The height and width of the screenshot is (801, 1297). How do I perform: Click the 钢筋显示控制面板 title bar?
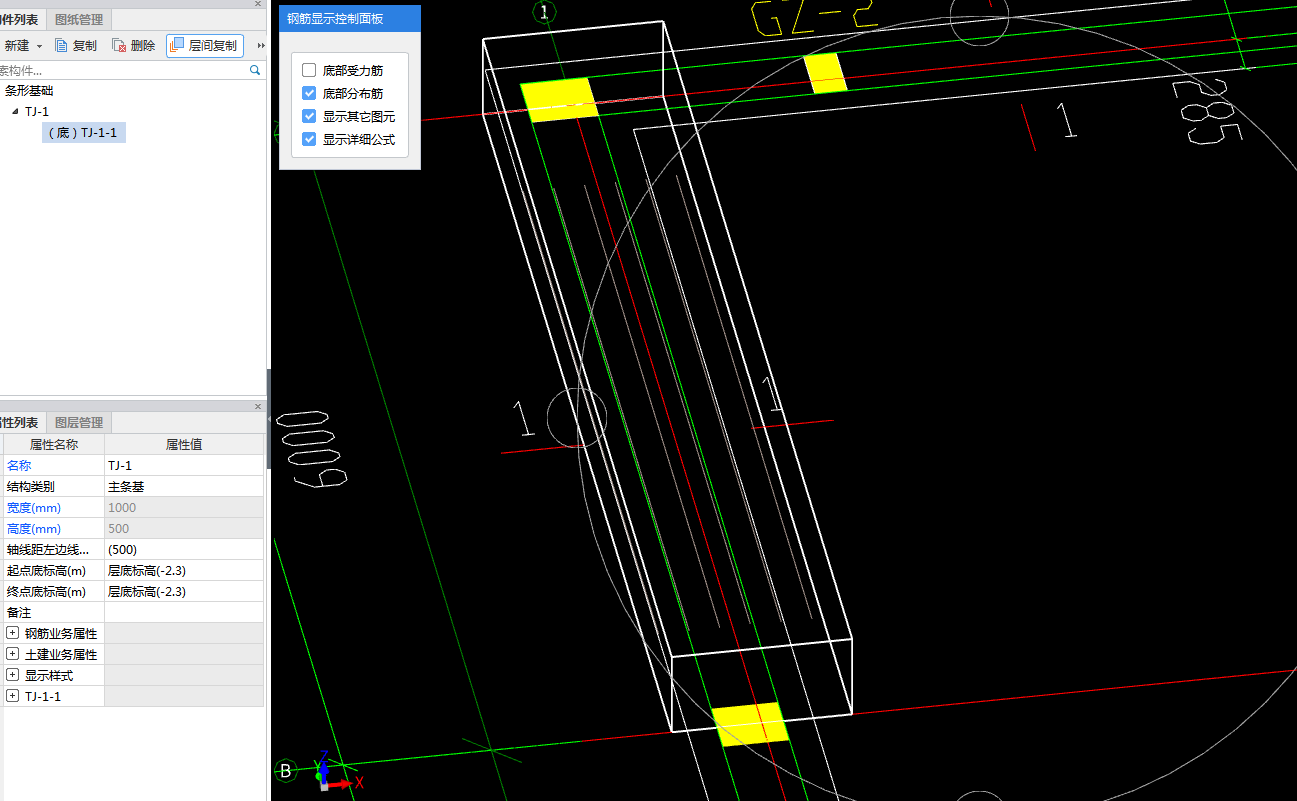pos(350,18)
